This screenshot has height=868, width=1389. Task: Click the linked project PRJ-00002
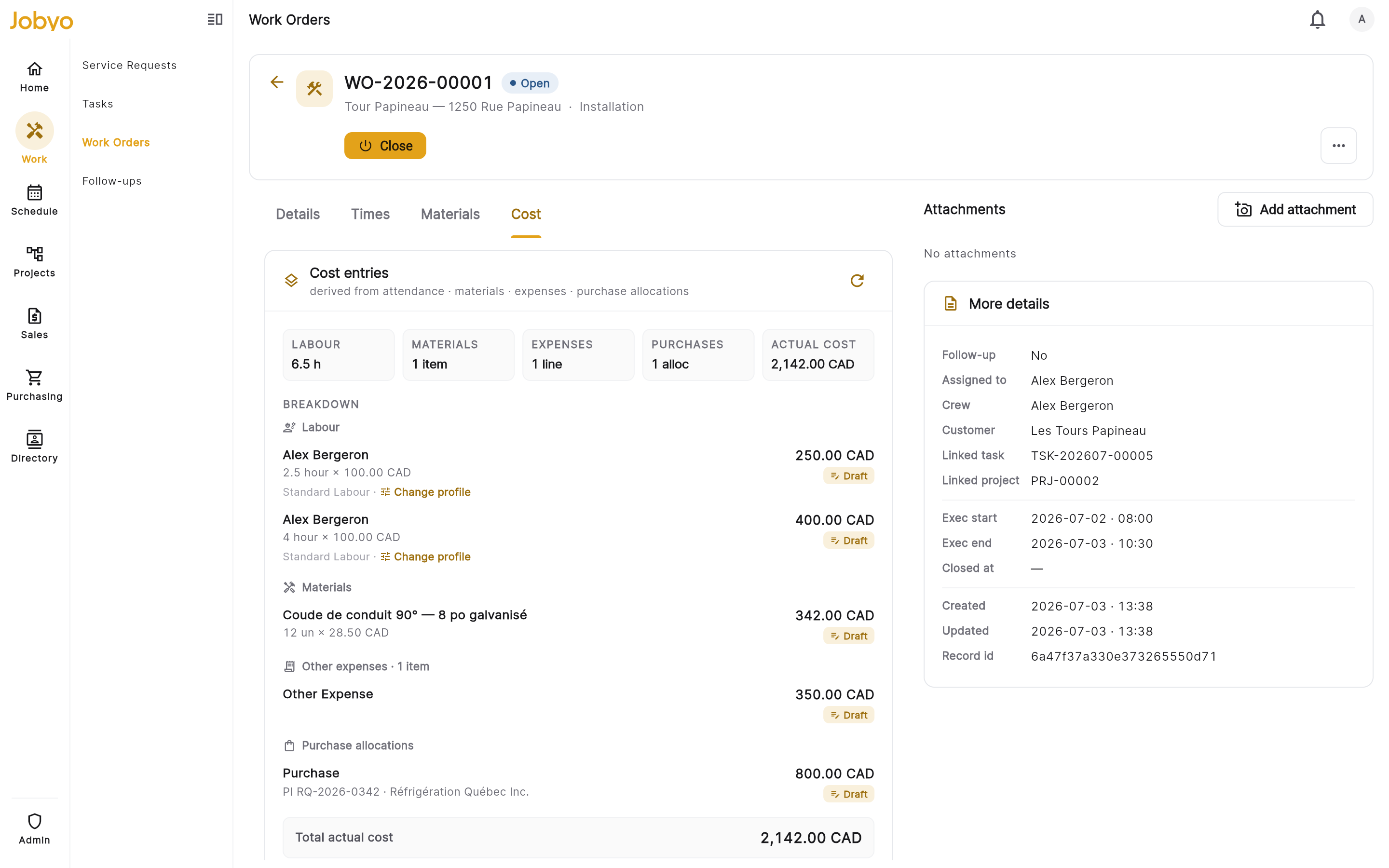click(1065, 481)
